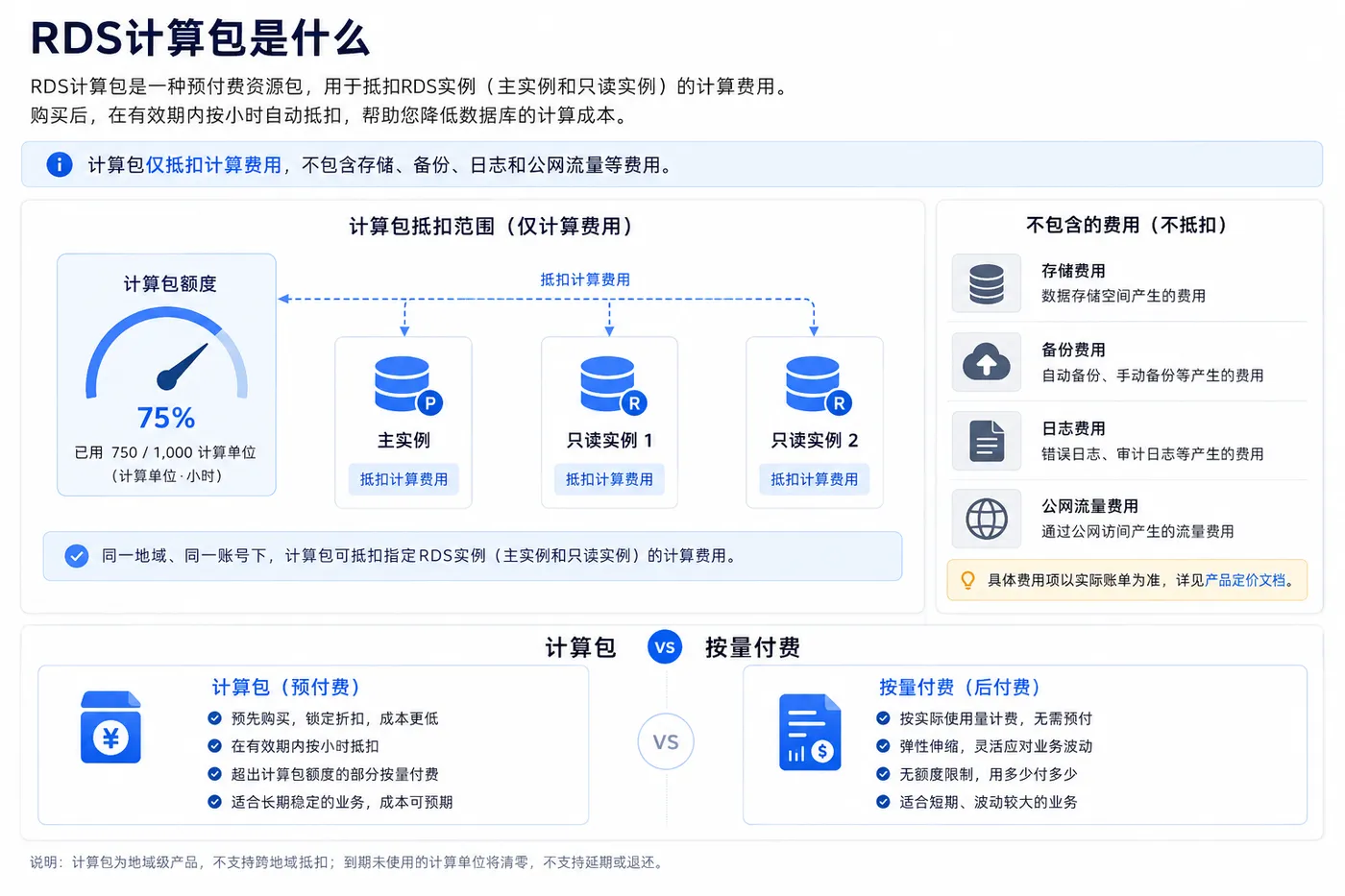Click the 抵扣计算费用 tag under 主实例
The image size is (1345, 896).
point(403,479)
